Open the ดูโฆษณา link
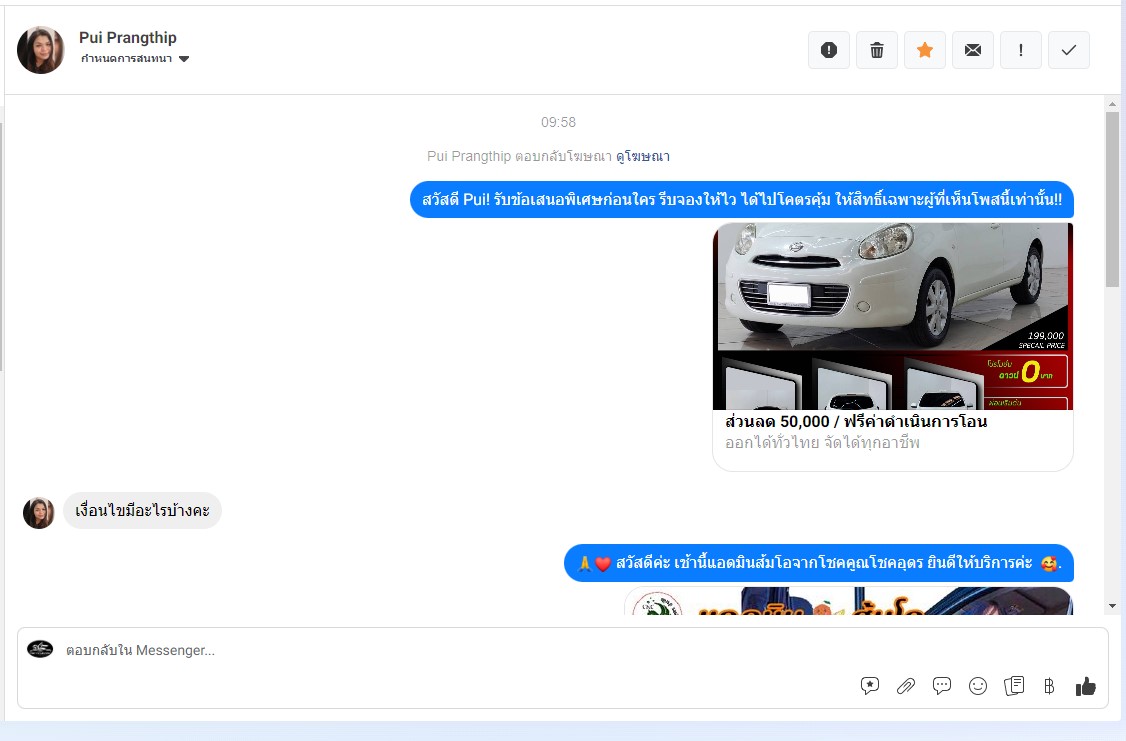Image resolution: width=1126 pixels, height=741 pixels. [643, 156]
